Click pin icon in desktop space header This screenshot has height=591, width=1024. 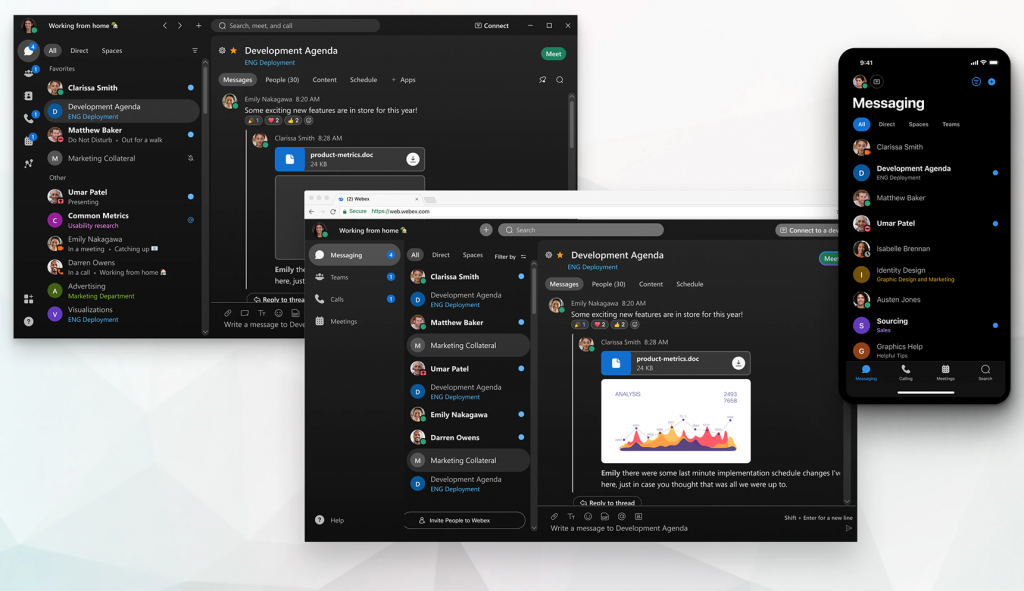point(542,80)
